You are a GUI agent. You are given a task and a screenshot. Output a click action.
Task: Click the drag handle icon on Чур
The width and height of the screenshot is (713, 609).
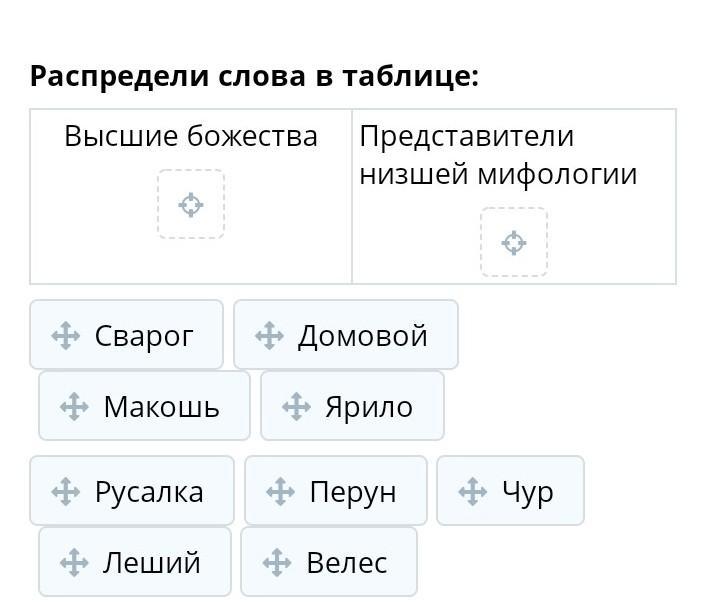pos(472,492)
